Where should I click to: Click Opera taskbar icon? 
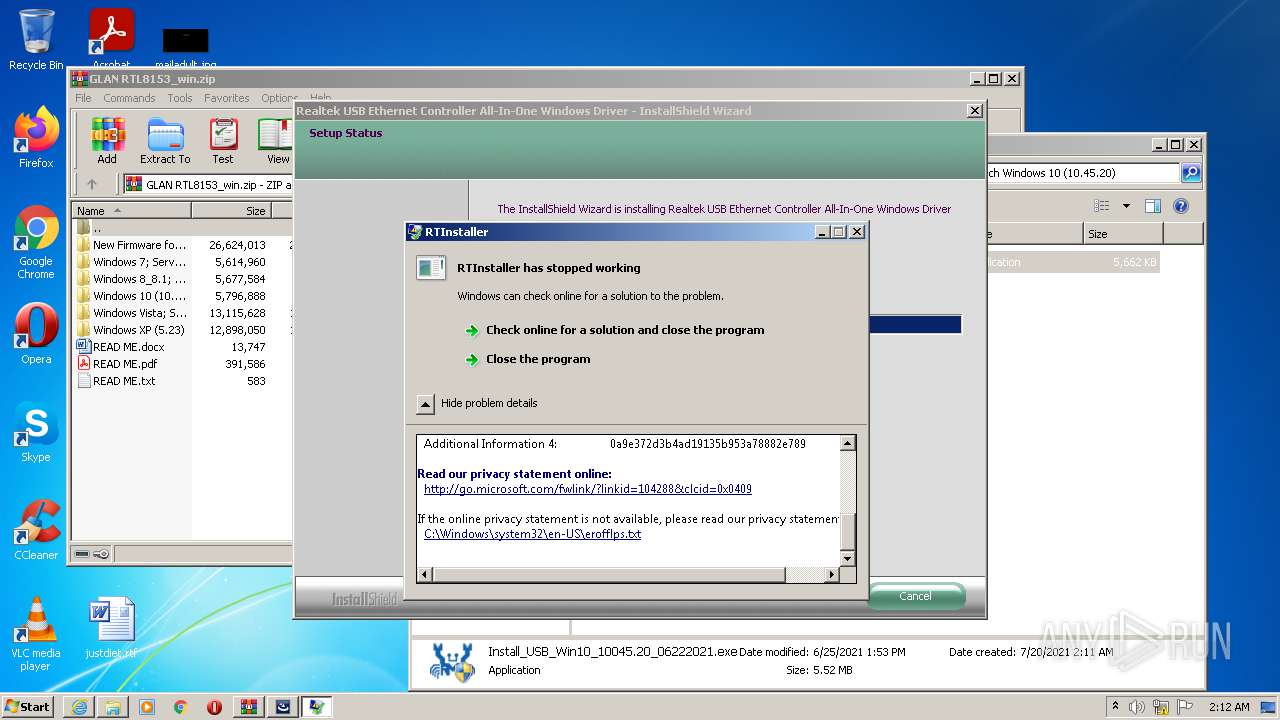point(214,707)
